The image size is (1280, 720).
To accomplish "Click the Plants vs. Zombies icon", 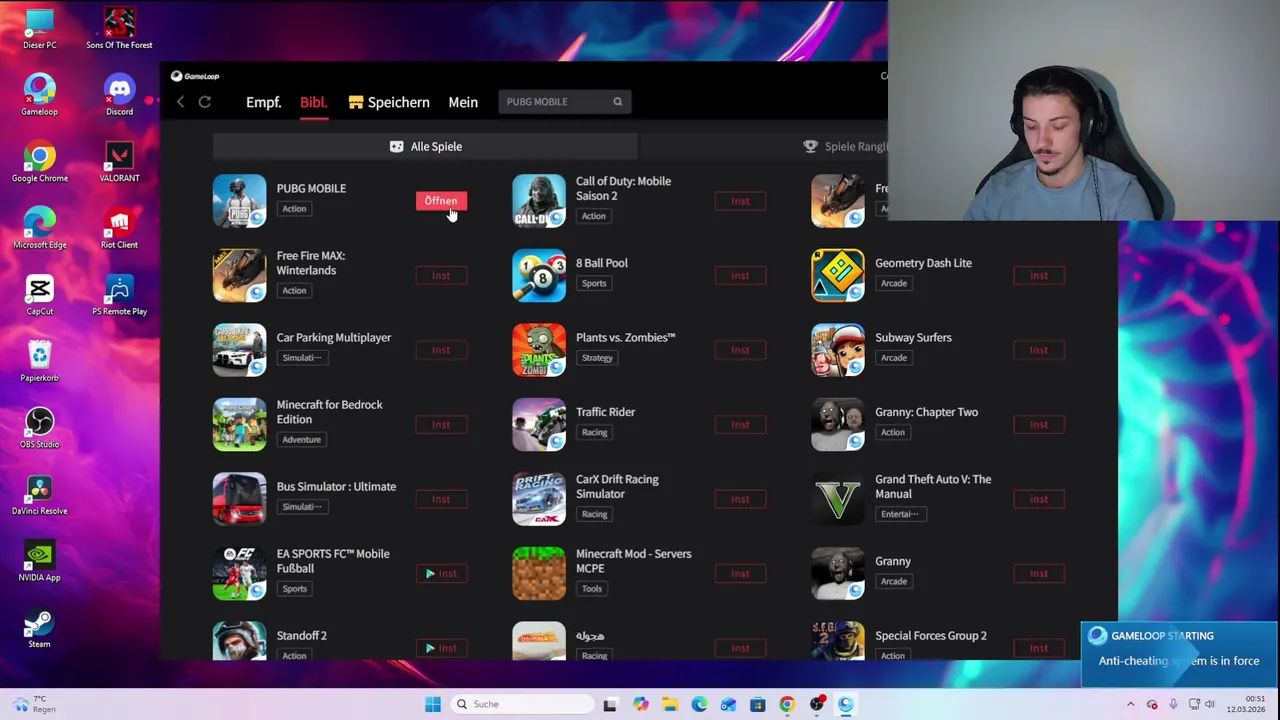I will tap(539, 350).
